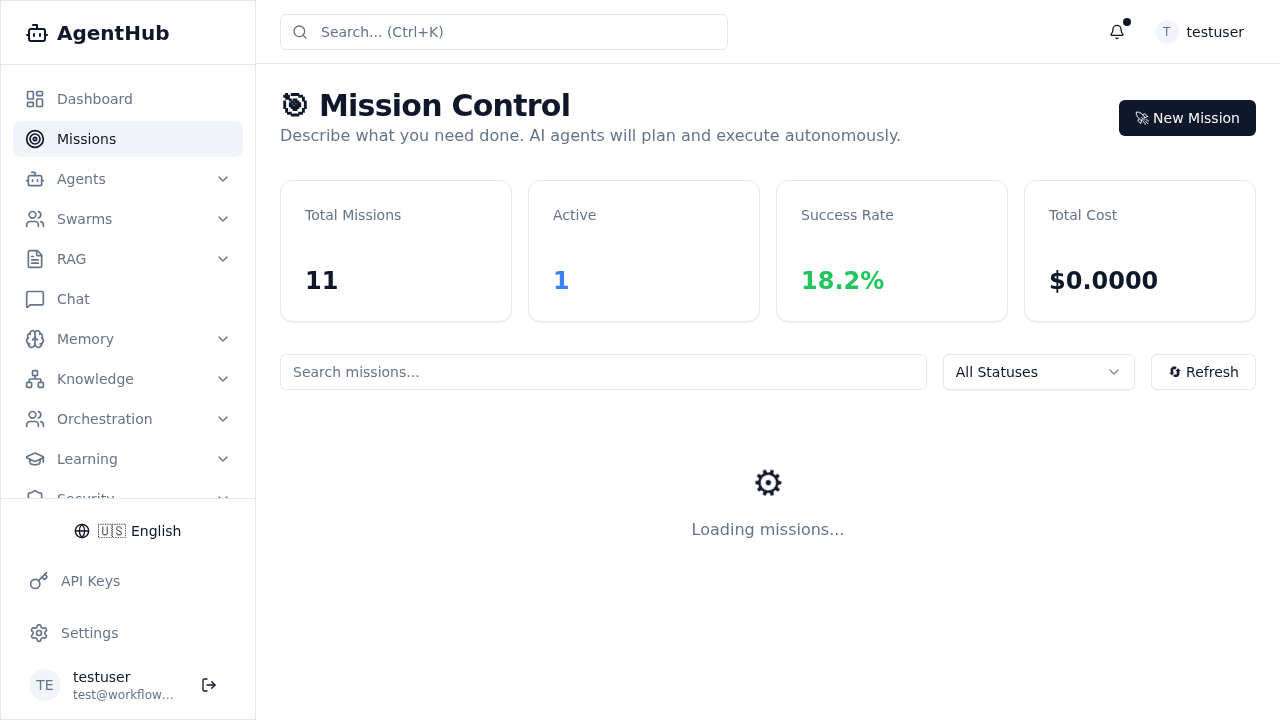Select Memory in the sidebar menu

(x=85, y=339)
